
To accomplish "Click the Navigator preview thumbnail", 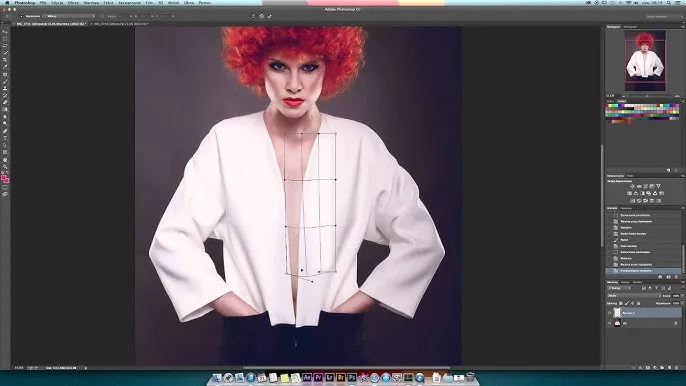I will pyautogui.click(x=645, y=60).
